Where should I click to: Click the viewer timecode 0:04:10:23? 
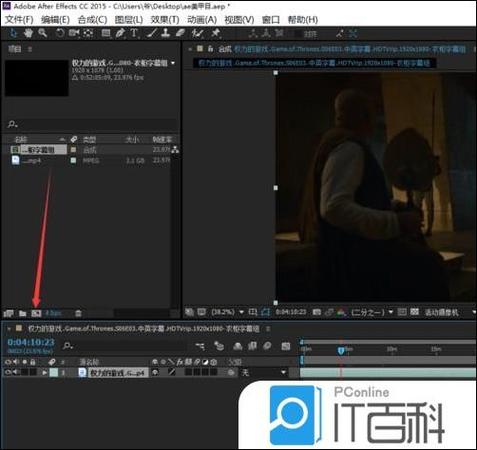(291, 312)
